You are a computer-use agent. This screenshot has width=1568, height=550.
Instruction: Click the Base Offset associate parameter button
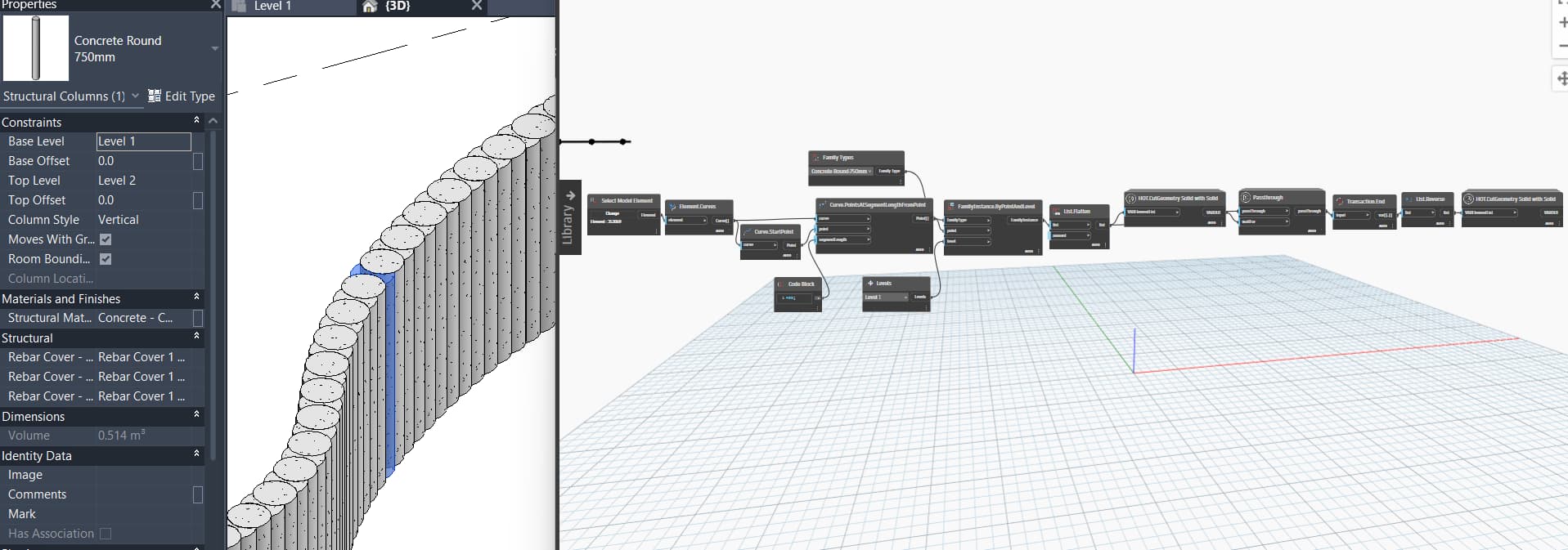[197, 161]
